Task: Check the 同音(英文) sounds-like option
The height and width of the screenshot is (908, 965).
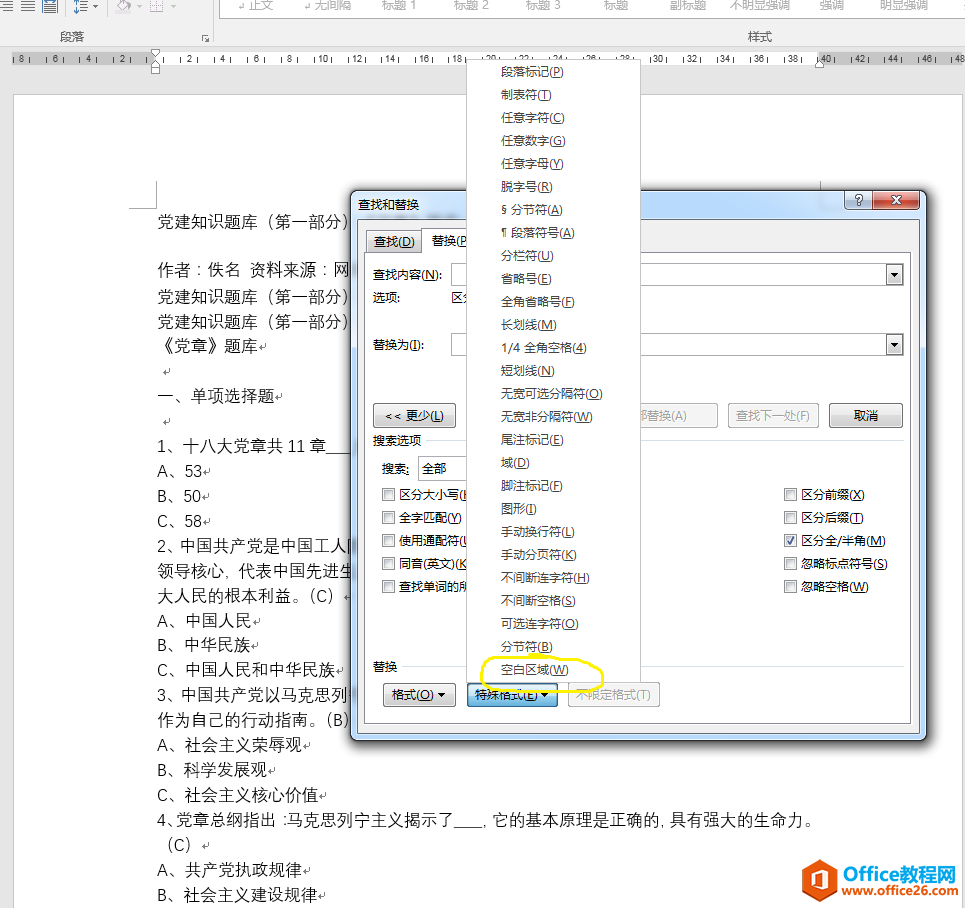Action: coord(388,563)
